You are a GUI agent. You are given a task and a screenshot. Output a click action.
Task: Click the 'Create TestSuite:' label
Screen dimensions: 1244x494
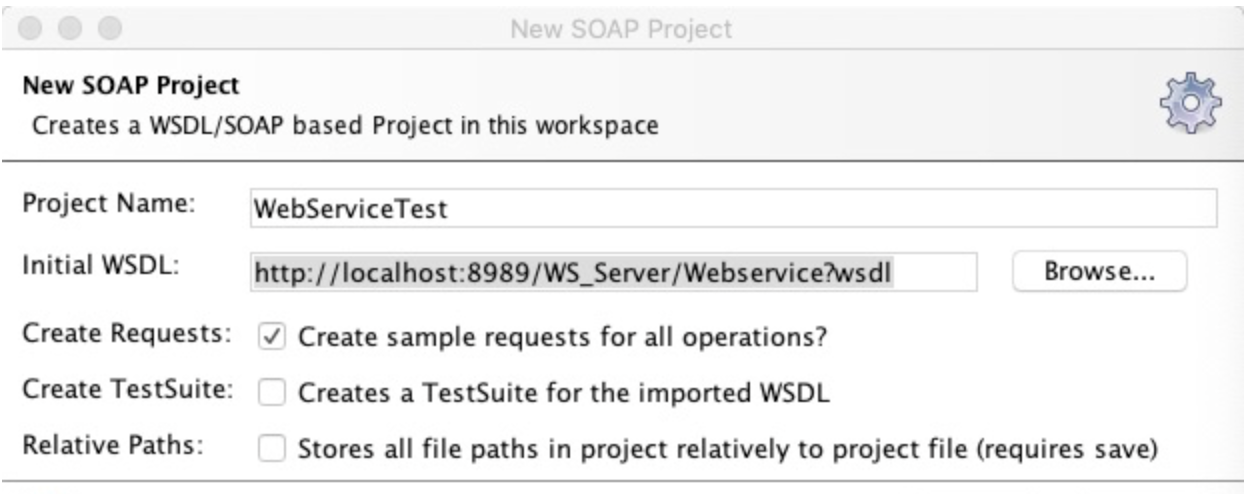127,390
